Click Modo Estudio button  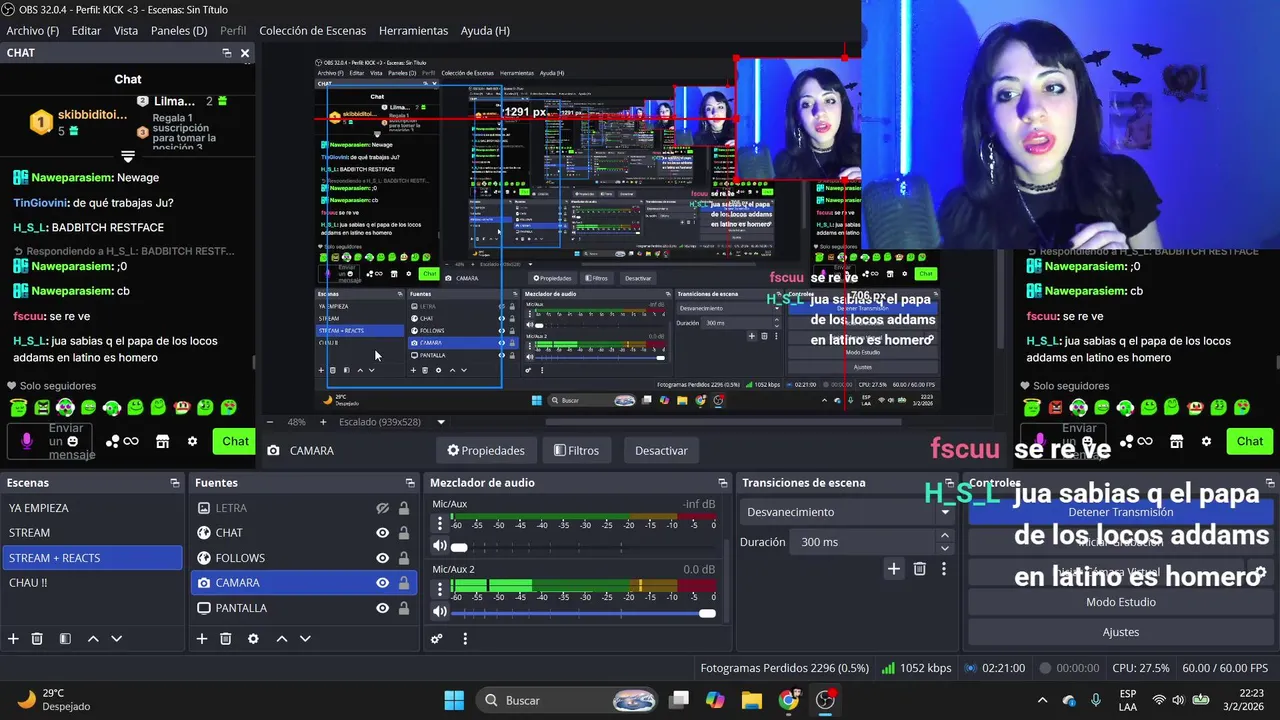pyautogui.click(x=1121, y=602)
